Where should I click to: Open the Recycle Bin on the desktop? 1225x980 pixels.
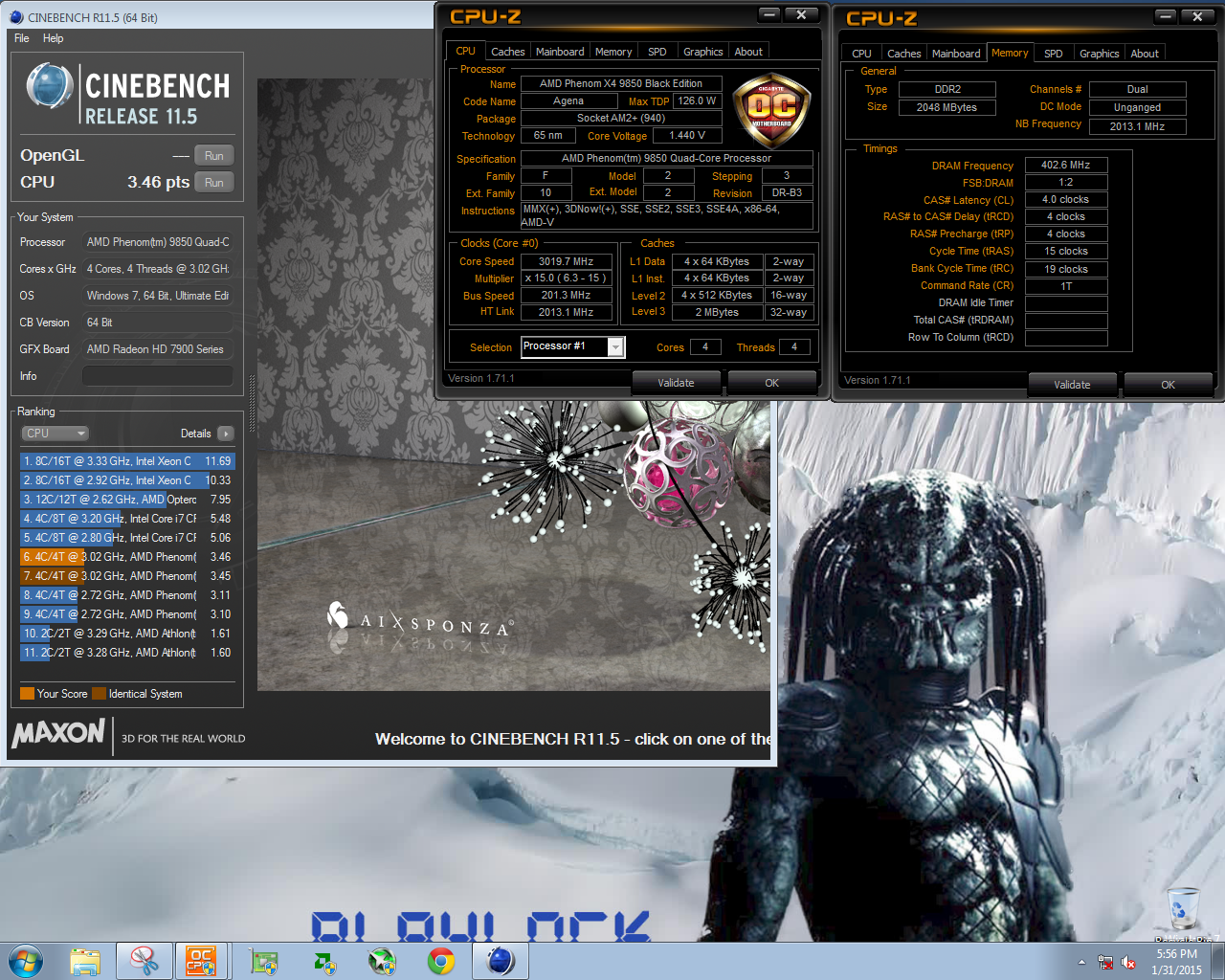tap(1183, 908)
